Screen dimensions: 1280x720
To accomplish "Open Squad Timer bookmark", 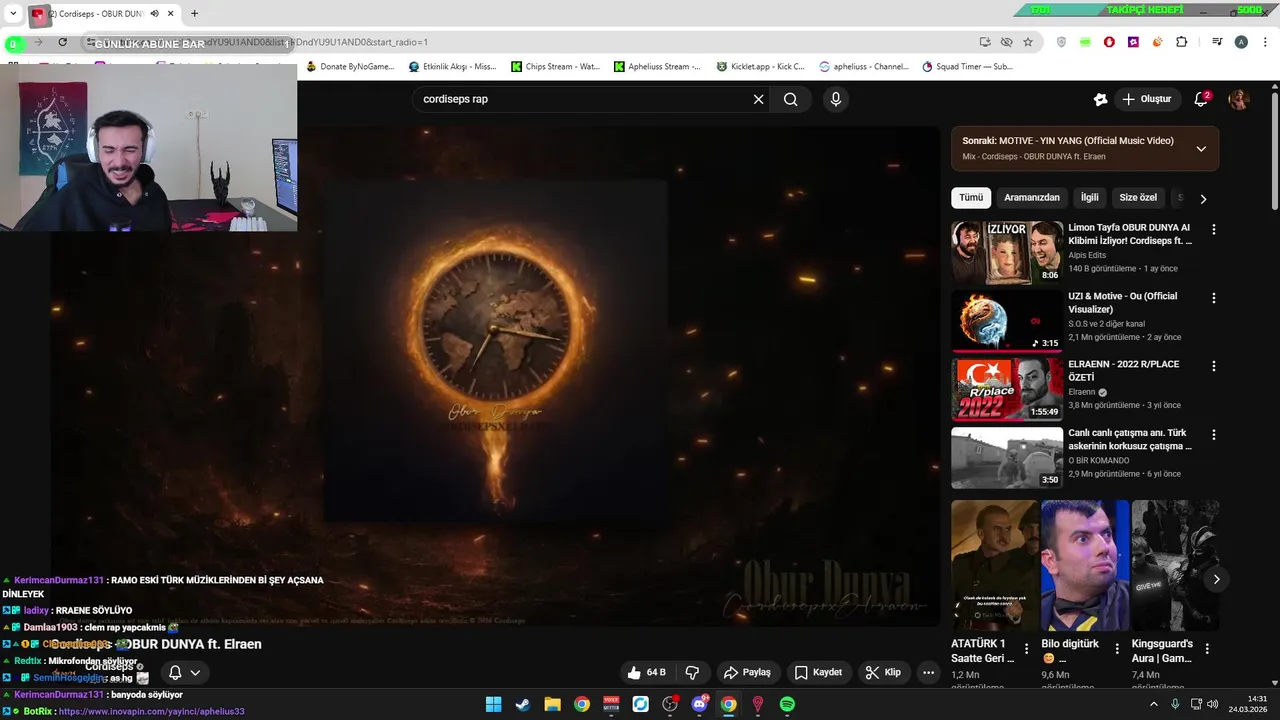I will [967, 67].
